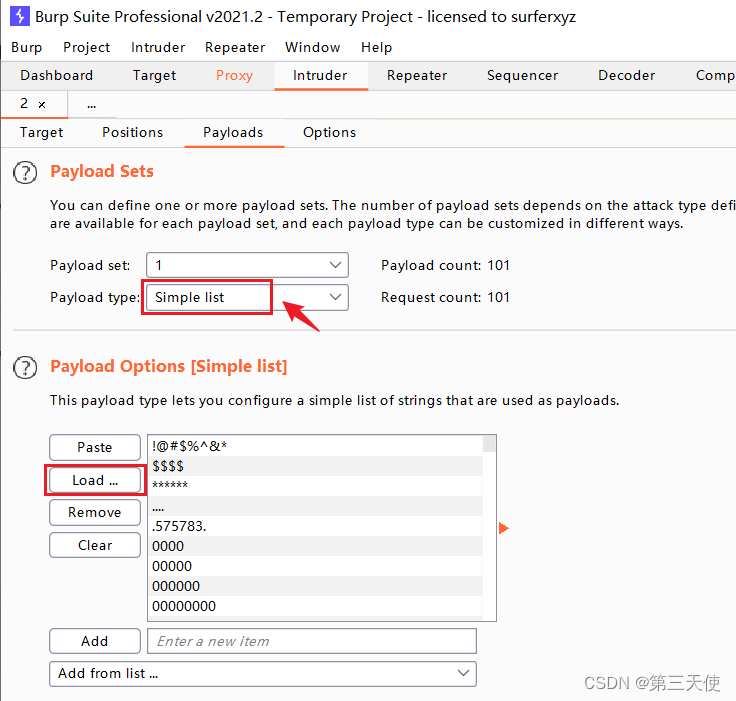Select payload entry ******
The width and height of the screenshot is (736, 701).
(315, 486)
